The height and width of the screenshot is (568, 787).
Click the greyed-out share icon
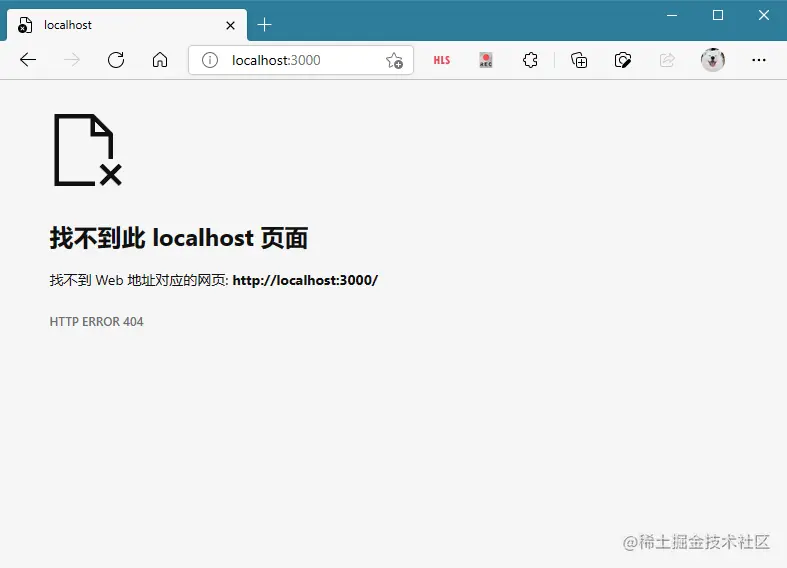pyautogui.click(x=667, y=60)
